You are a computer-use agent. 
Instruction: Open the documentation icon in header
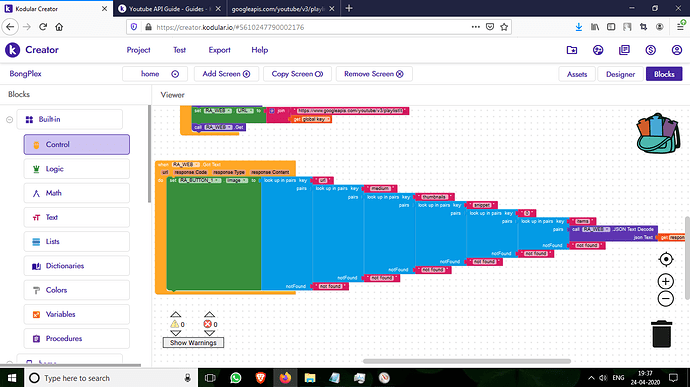pos(624,50)
